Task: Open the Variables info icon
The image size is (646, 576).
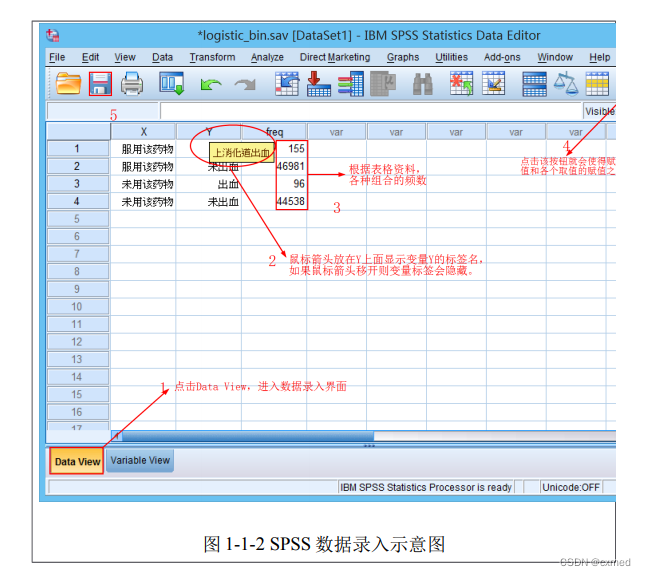Action: pyautogui.click(x=351, y=84)
